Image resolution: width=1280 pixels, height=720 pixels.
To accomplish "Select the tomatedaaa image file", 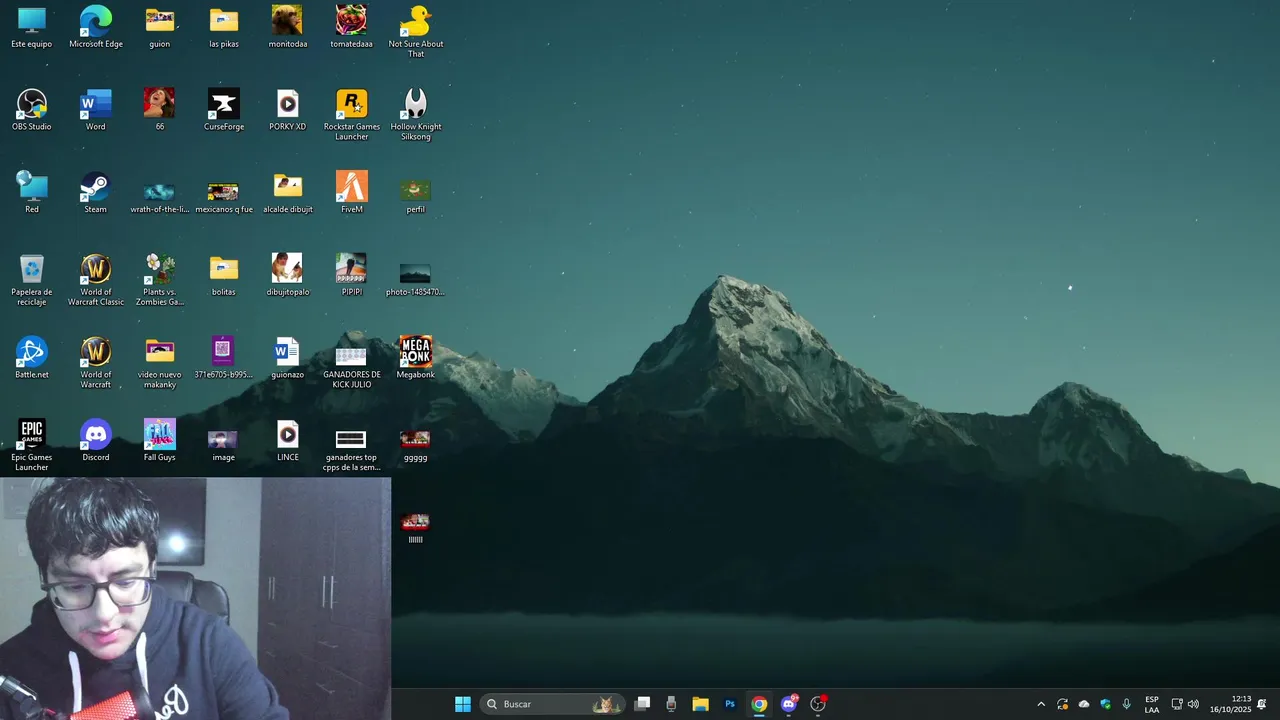I will 352,27.
